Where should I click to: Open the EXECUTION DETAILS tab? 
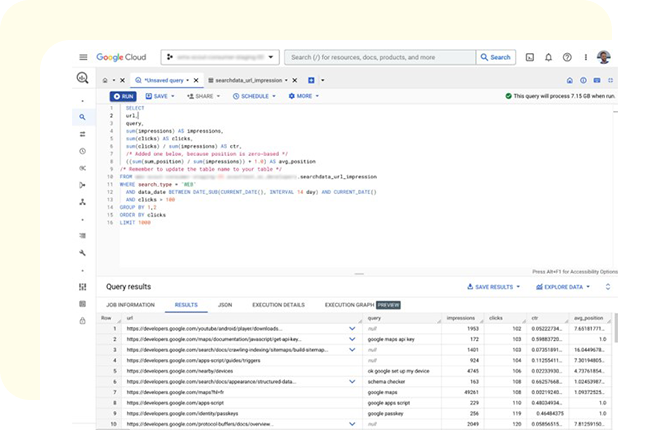[279, 305]
